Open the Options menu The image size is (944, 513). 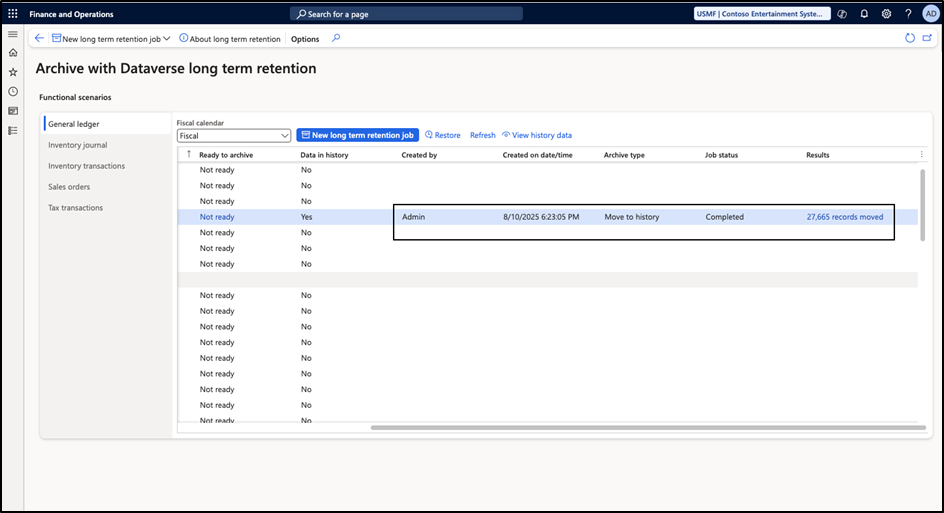[305, 39]
